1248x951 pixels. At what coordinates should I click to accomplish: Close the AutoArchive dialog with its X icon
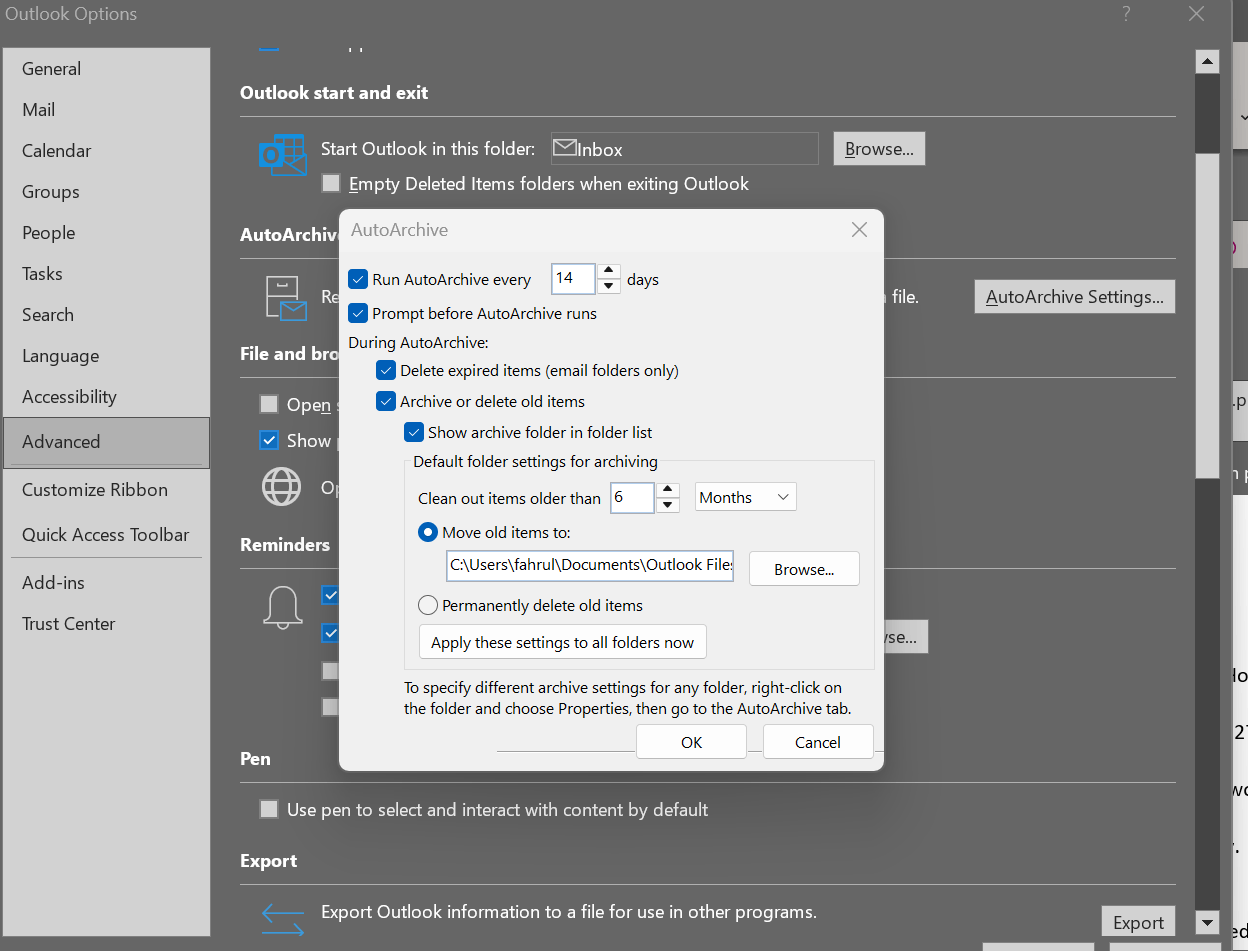pos(859,229)
